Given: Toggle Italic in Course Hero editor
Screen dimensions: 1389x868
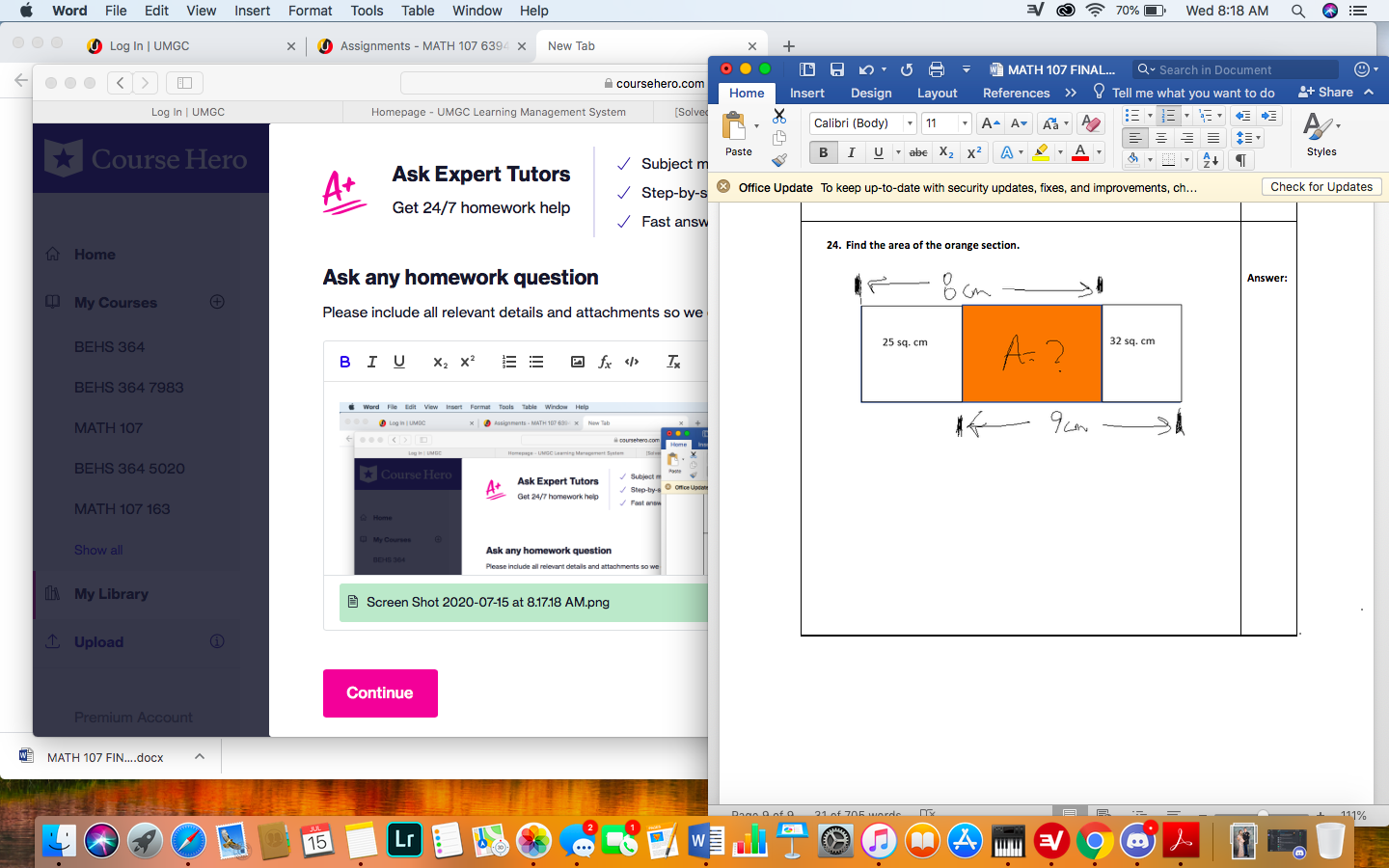Looking at the screenshot, I should (371, 362).
